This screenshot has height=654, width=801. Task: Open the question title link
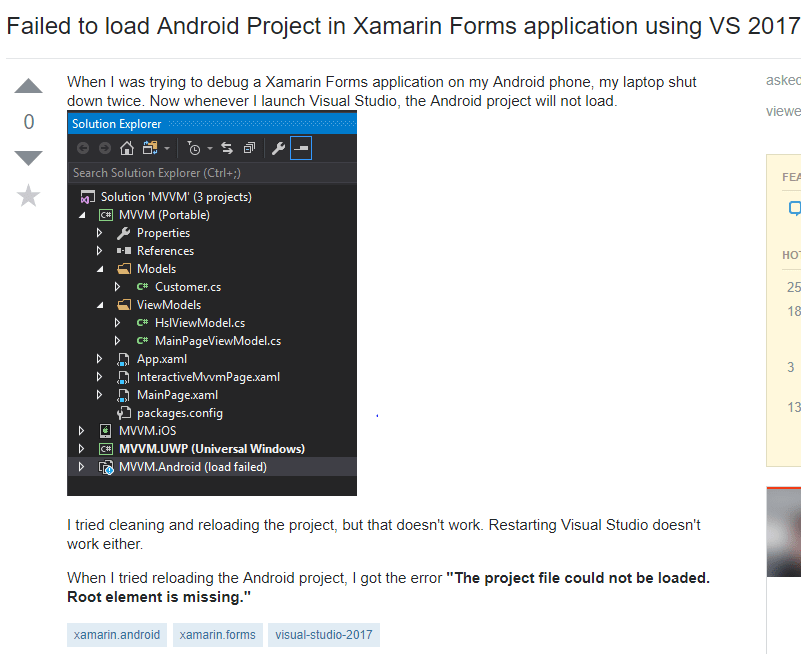coord(403,26)
